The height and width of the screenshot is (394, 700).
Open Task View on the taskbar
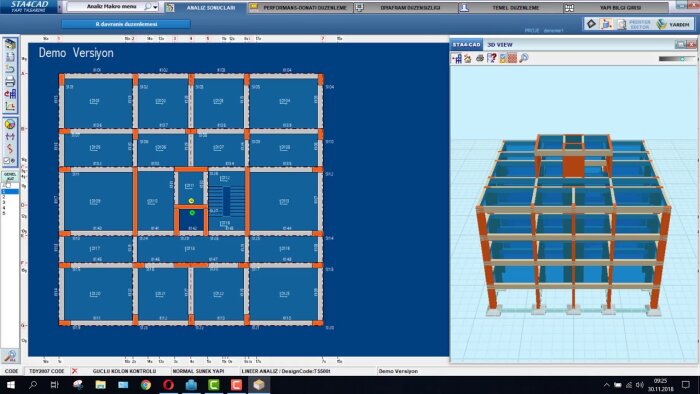(54, 385)
